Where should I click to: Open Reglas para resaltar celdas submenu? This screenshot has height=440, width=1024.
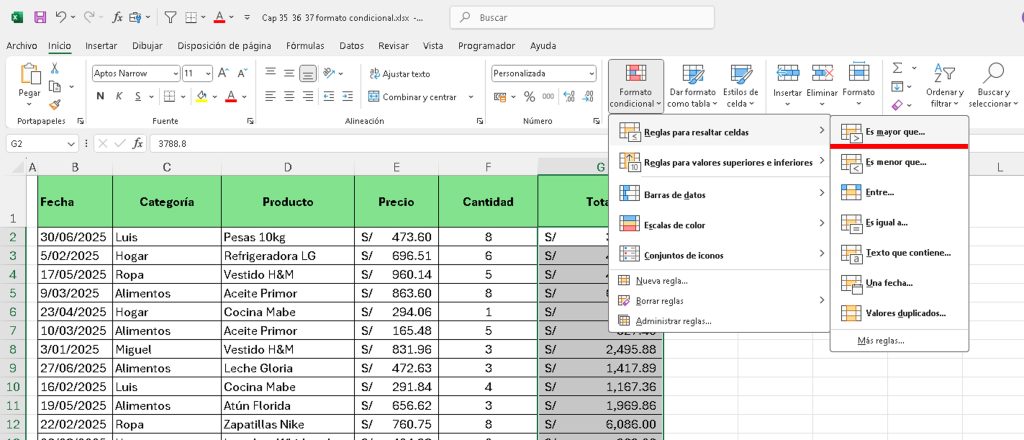click(720, 132)
